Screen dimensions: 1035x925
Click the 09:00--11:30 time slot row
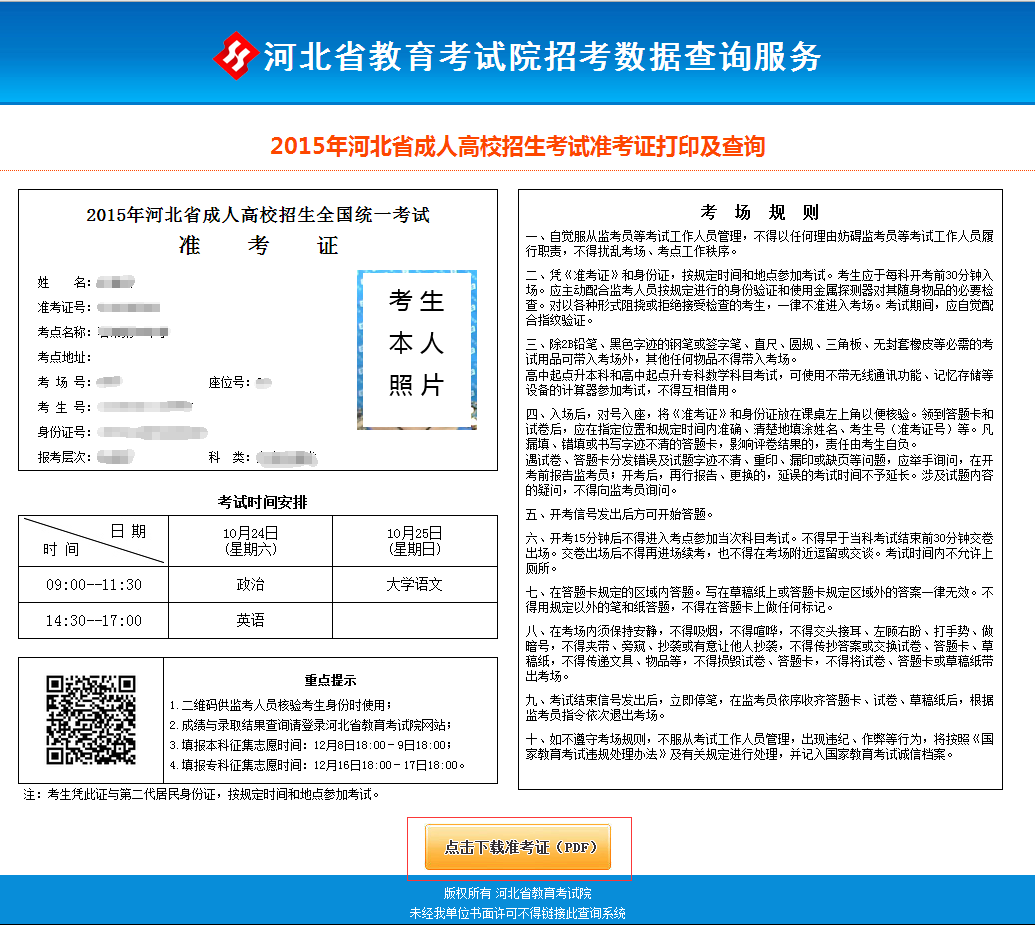click(x=93, y=584)
